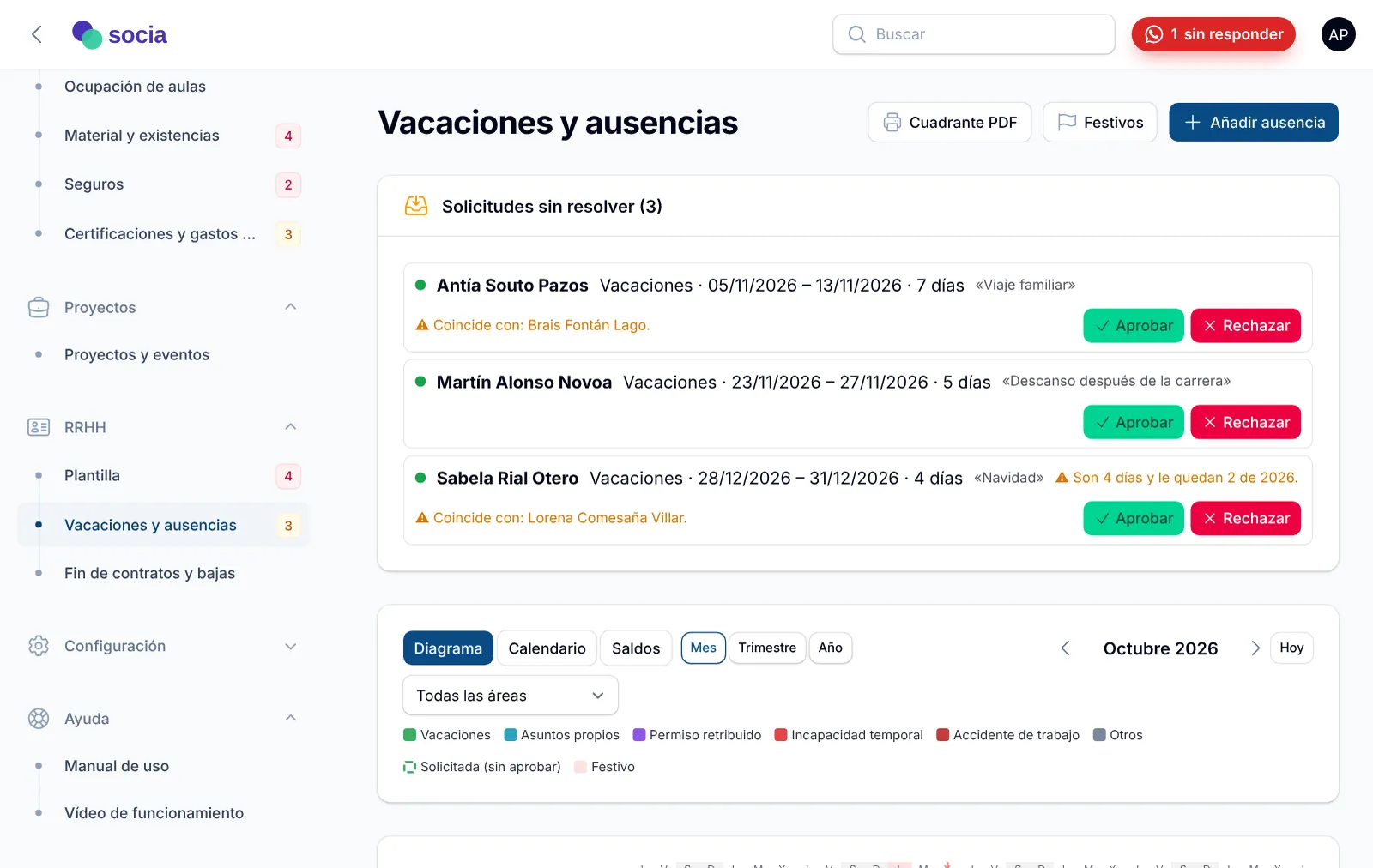
Task: Click the inbox icon beside Solicitudes sin resolver
Action: coord(416,206)
